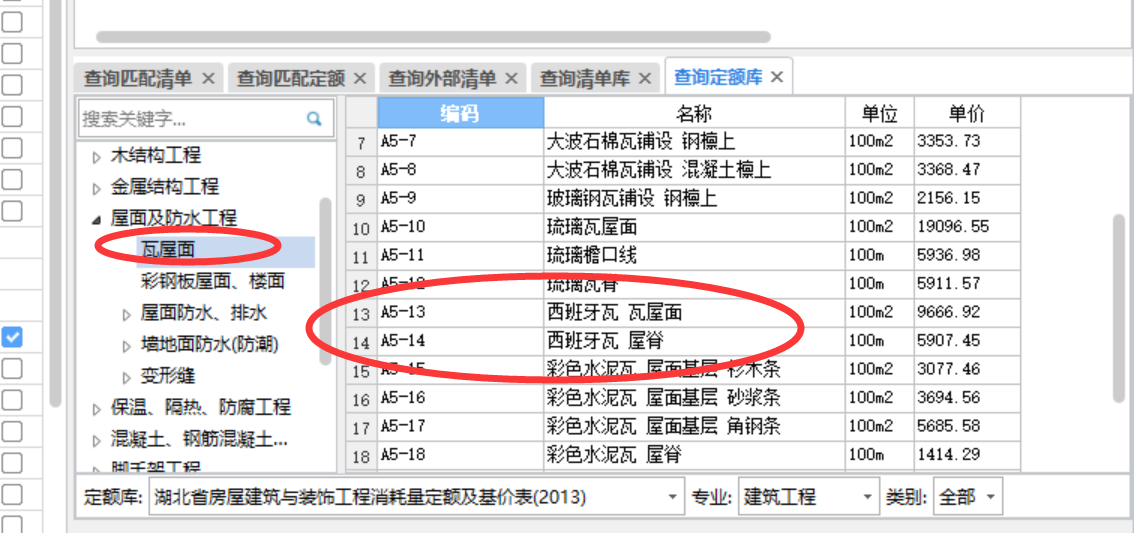Collapse the 屋面及防水工程 tree node
The width and height of the screenshot is (1134, 533).
point(97,219)
